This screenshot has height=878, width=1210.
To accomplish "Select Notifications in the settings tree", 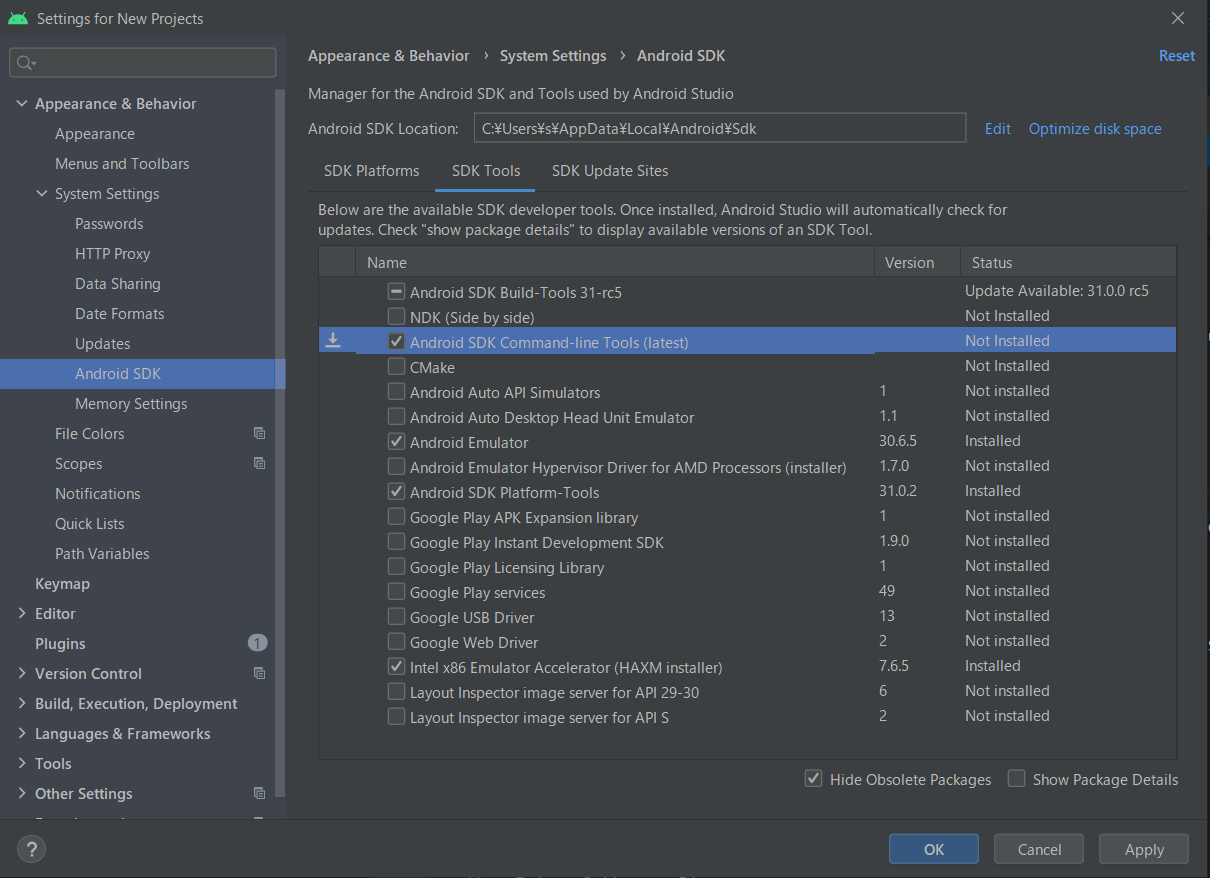I will tap(97, 494).
